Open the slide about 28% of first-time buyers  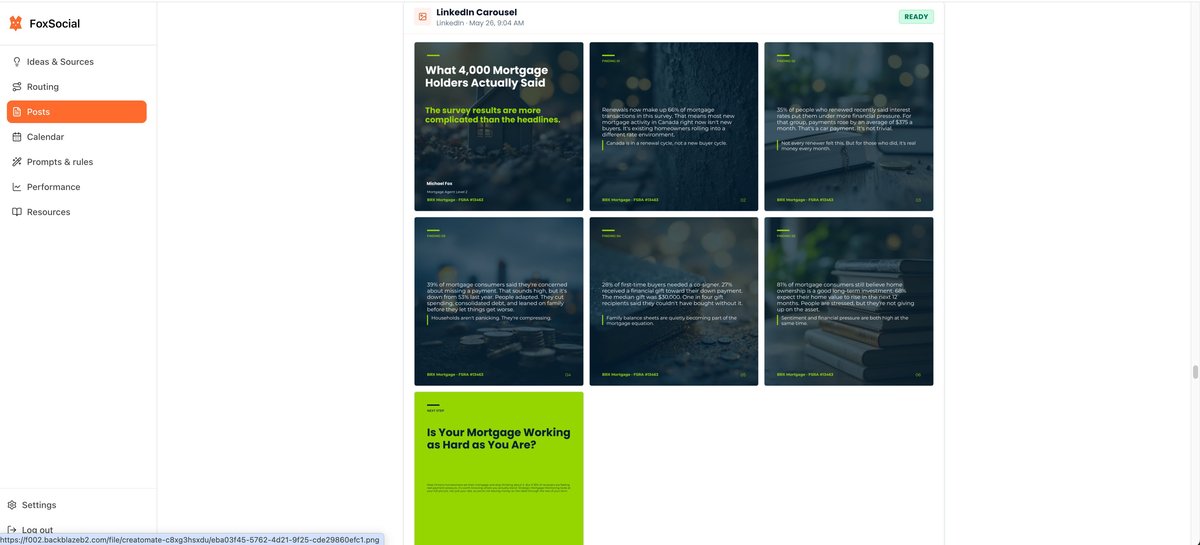pos(674,301)
